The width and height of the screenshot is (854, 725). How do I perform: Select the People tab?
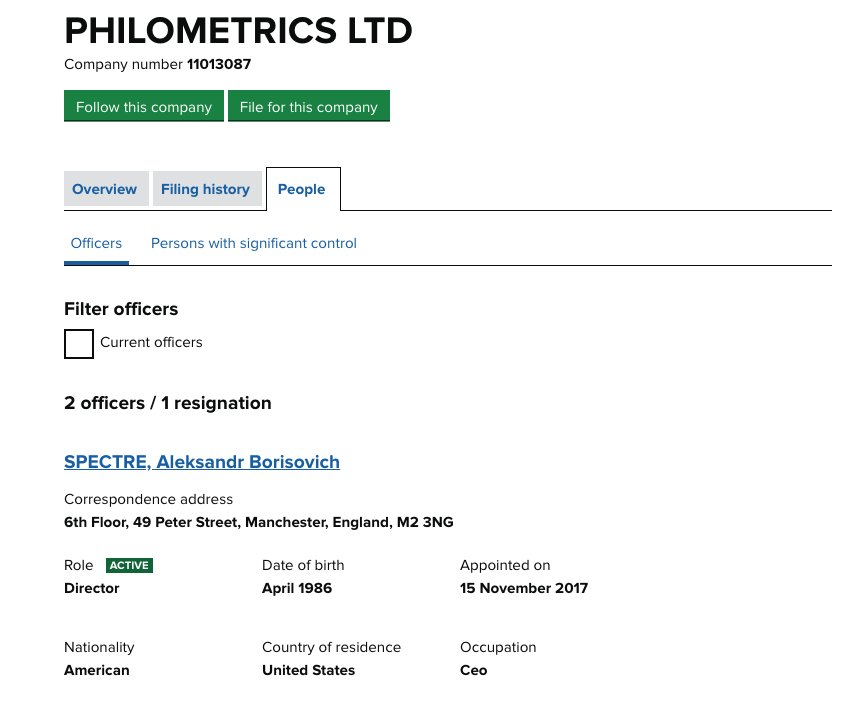click(303, 189)
